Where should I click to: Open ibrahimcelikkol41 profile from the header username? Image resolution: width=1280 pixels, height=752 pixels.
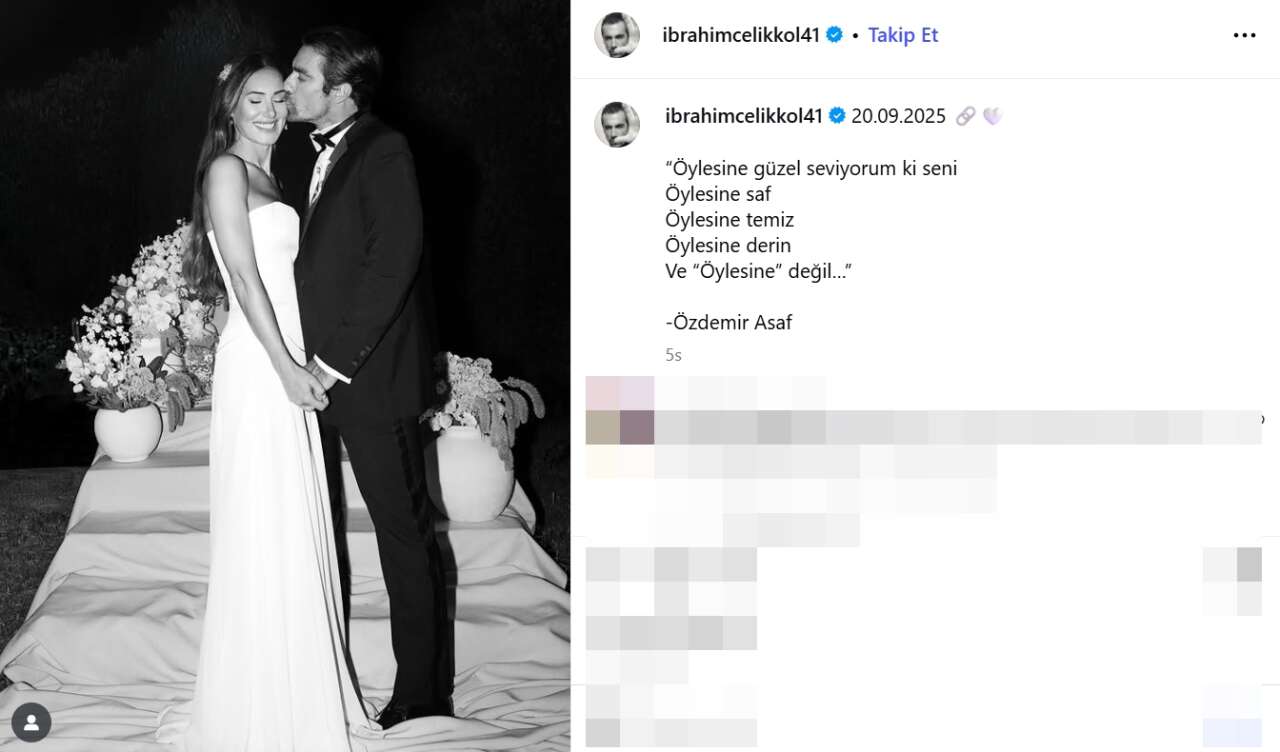741,35
